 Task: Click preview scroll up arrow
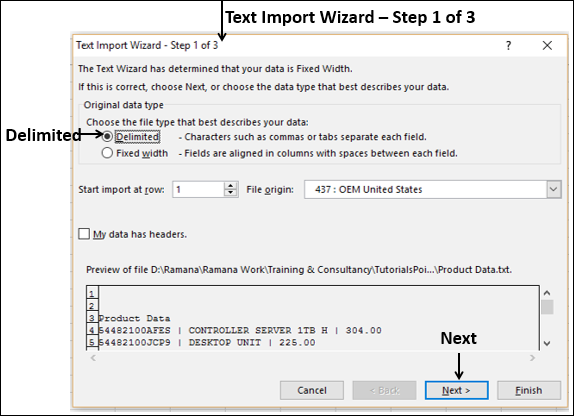coord(547,293)
